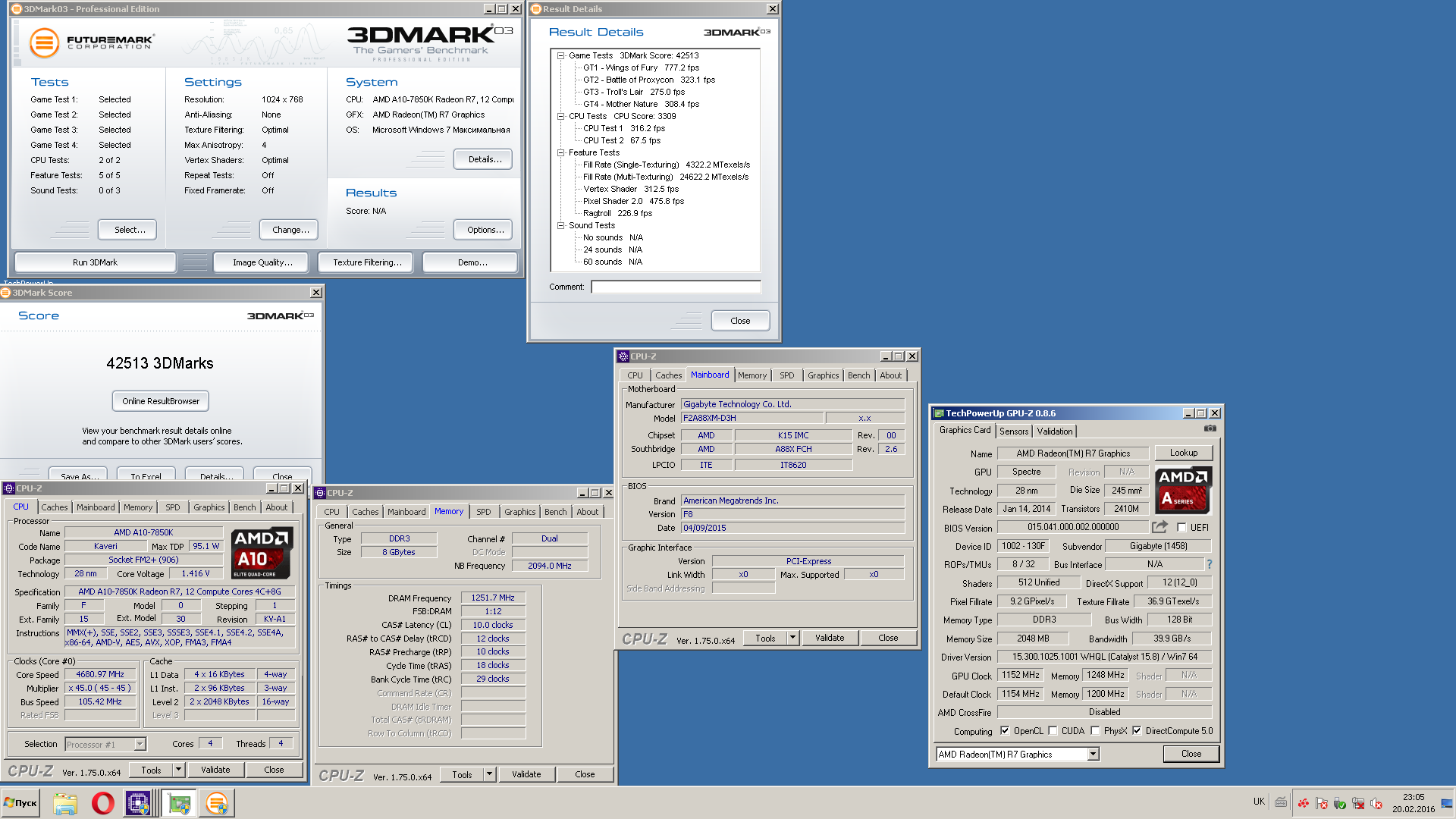Click Validate in CPU-Z Mainboard window
The height and width of the screenshot is (819, 1456).
click(x=830, y=638)
